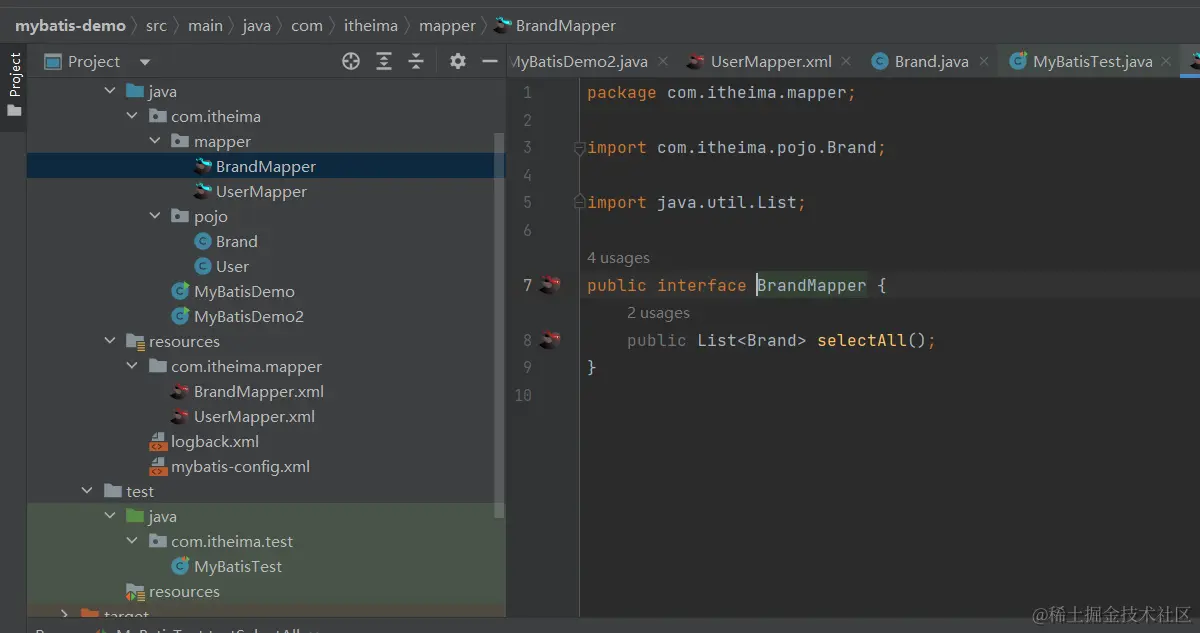Click the package declaration on line 1
This screenshot has width=1200, height=633.
coord(721,93)
